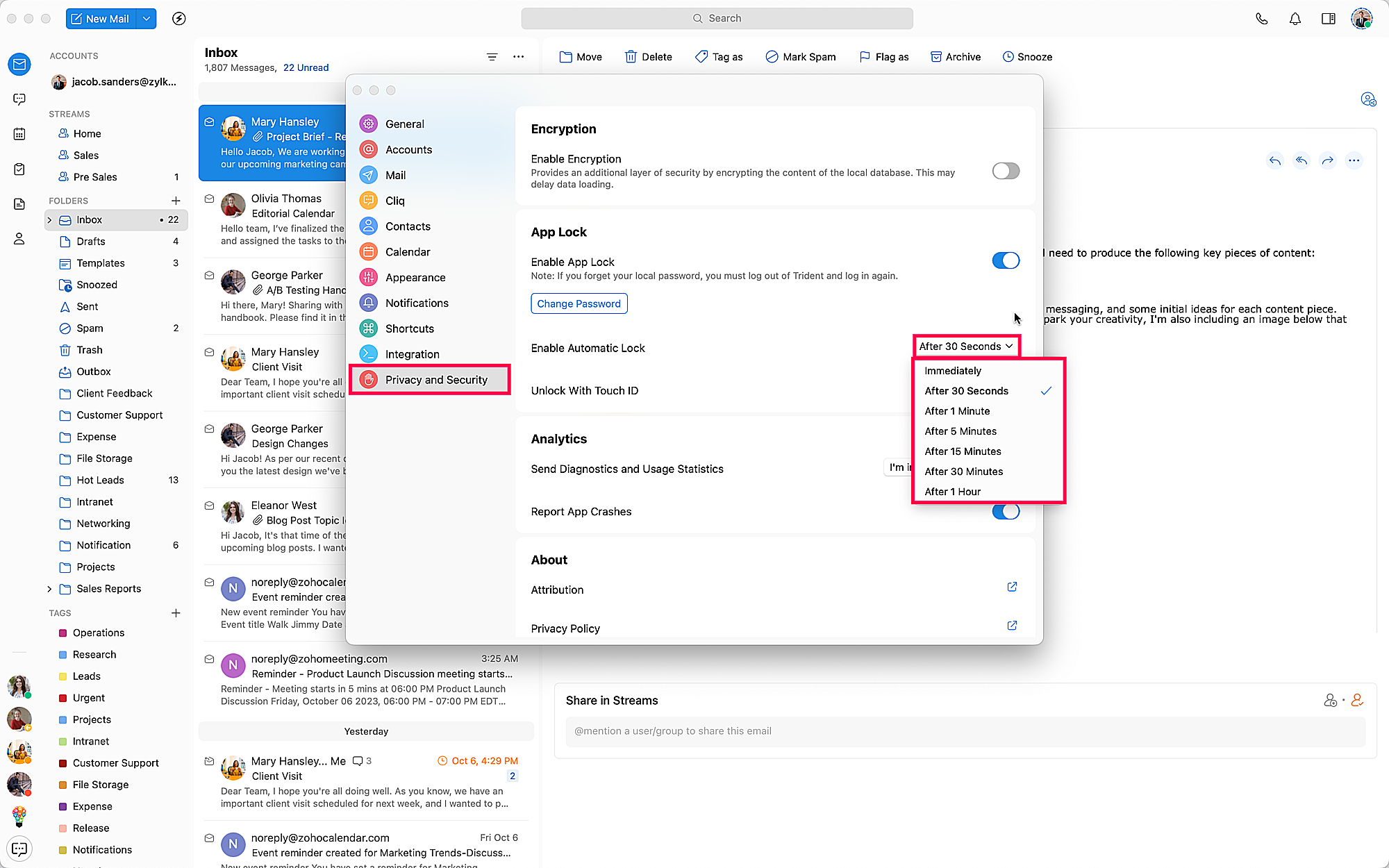Open the Appearance settings tab

pos(415,278)
